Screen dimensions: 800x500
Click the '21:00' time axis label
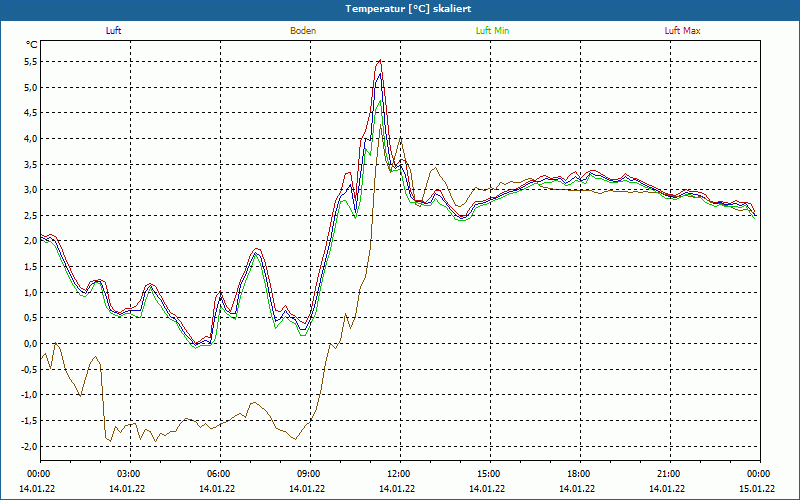670,474
